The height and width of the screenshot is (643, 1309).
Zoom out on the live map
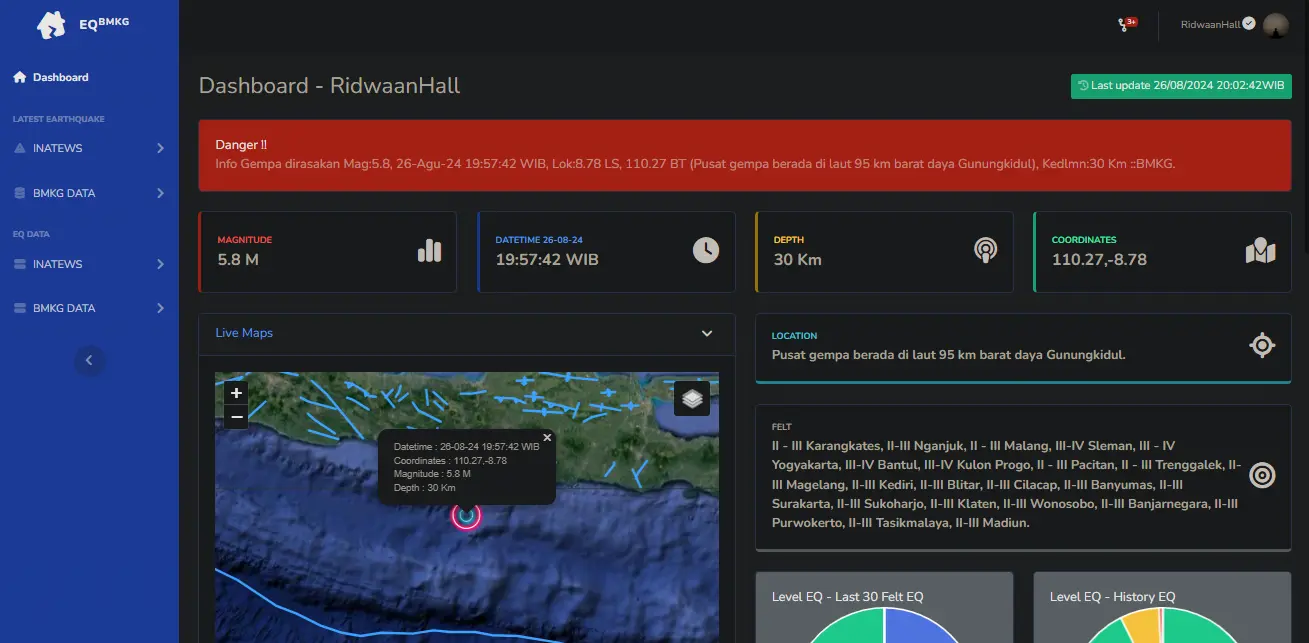coord(236,416)
